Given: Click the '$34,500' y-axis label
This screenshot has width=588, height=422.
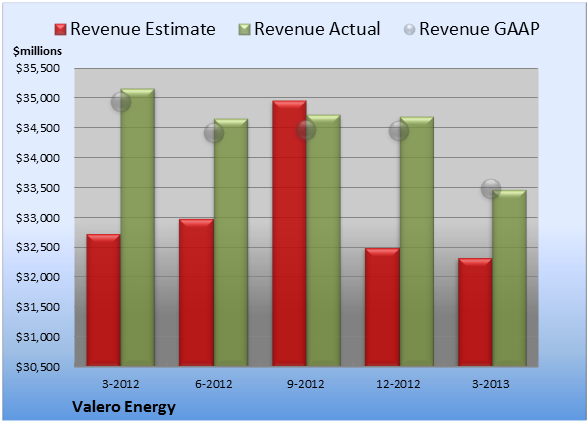Looking at the screenshot, I should click(x=38, y=128).
